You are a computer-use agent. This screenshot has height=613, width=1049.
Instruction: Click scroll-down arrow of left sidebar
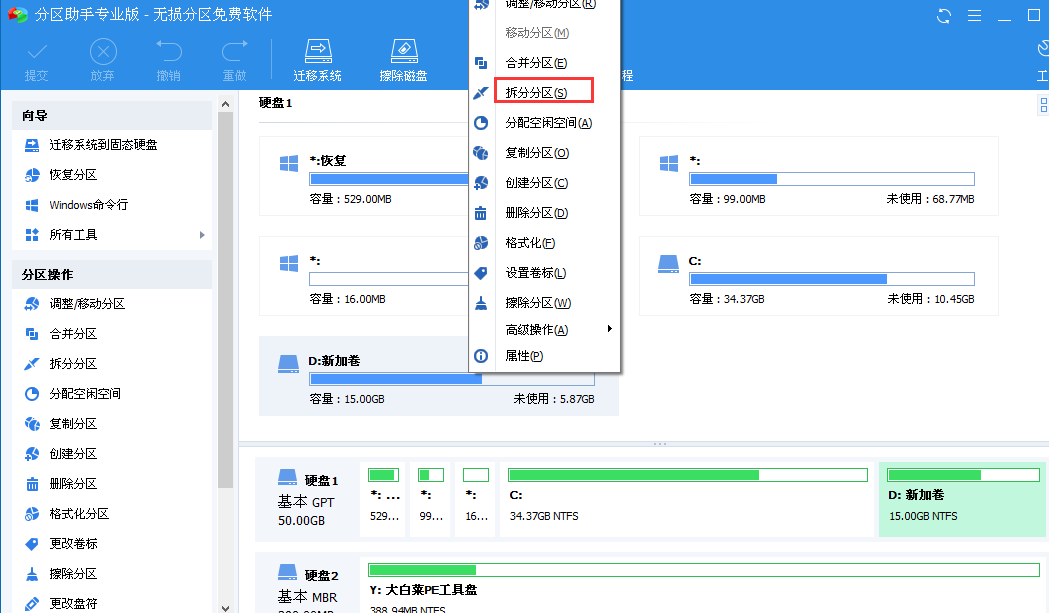(x=225, y=608)
